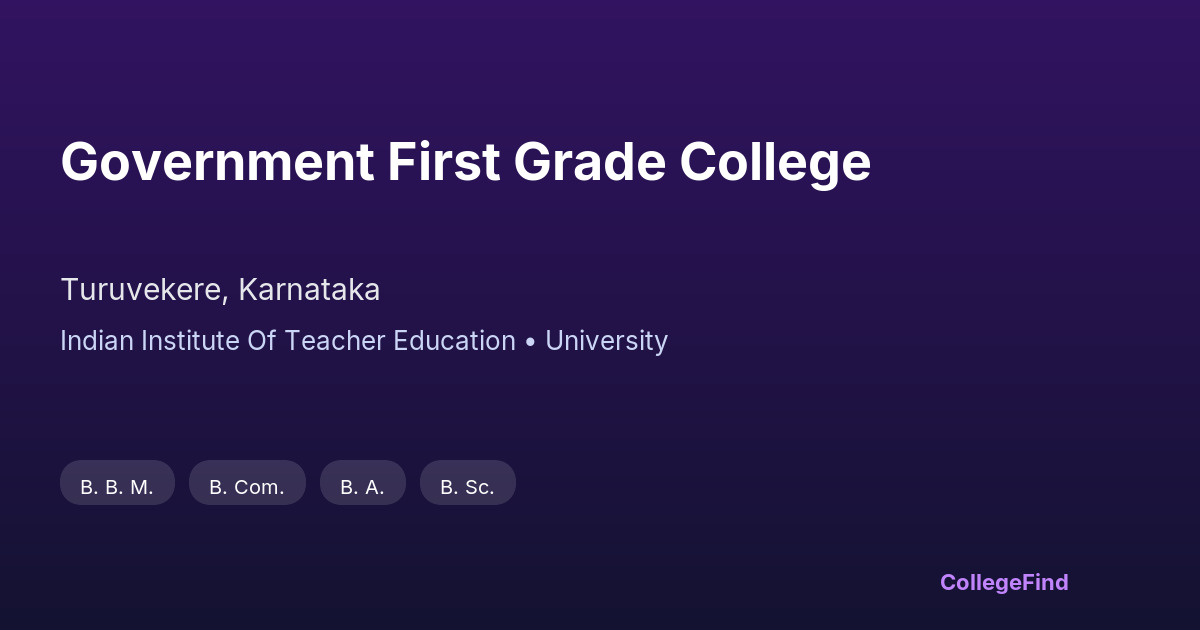Select the Karnataka state name
Viewport: 1200px width, 630px height.
309,290
